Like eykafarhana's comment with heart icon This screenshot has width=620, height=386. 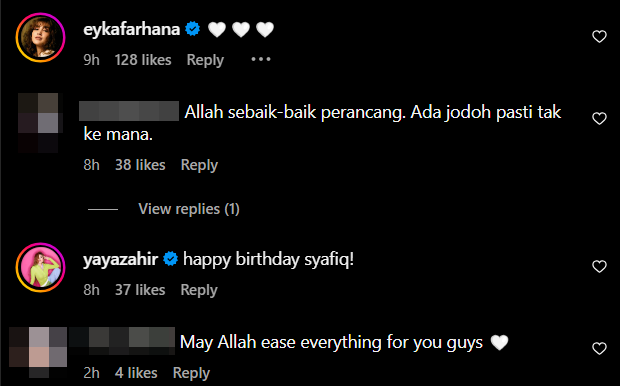[599, 36]
